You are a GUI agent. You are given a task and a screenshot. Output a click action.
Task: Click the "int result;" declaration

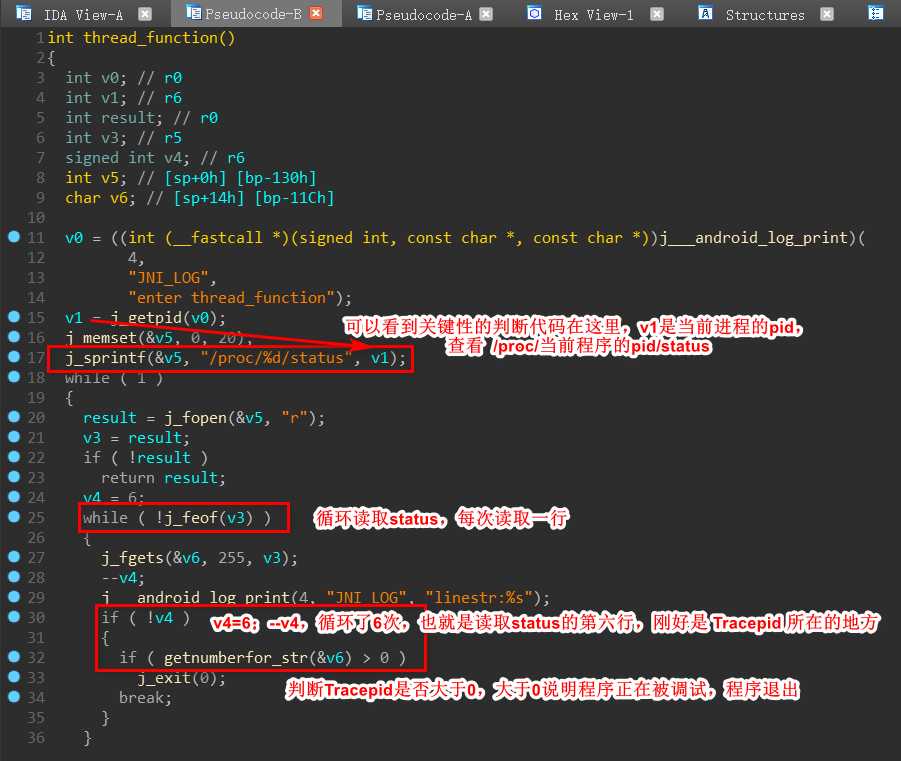click(x=114, y=118)
